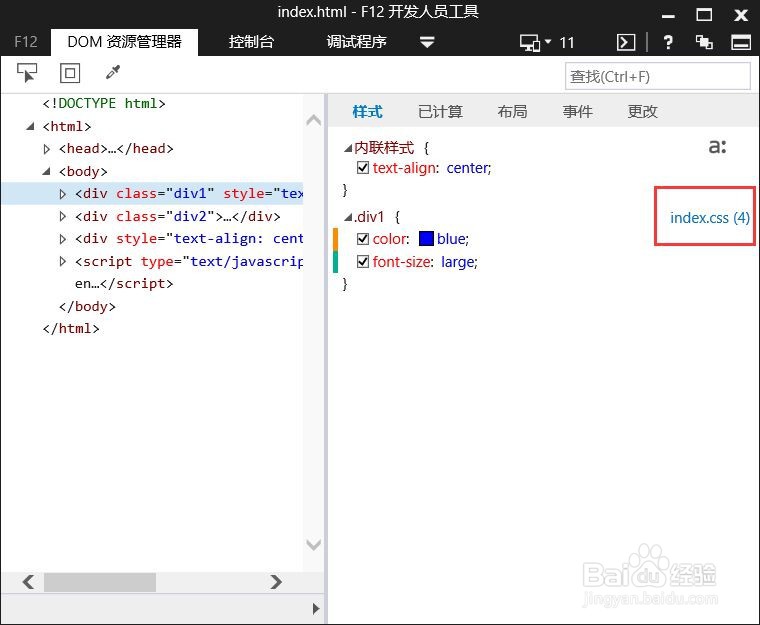Click the F12 label button
This screenshot has height=625, width=760.
26,42
